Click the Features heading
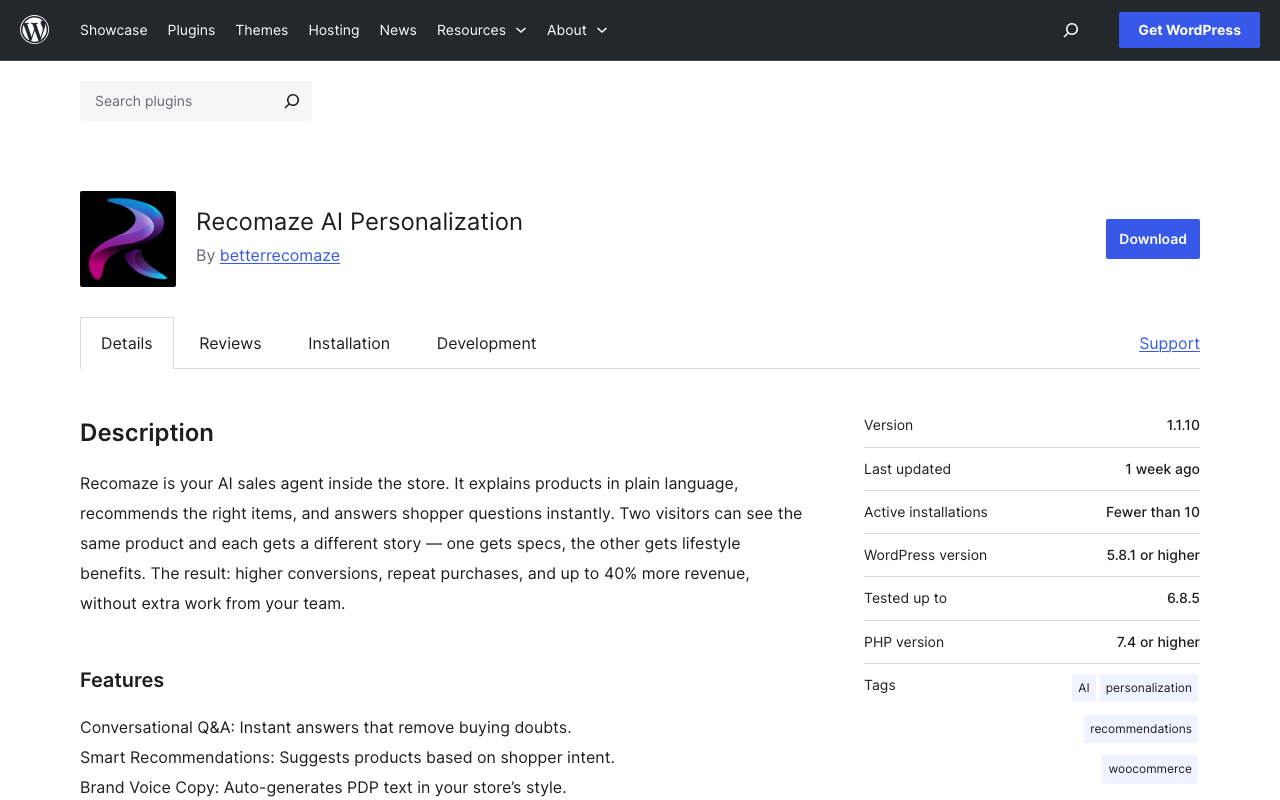1280x800 pixels. 122,680
